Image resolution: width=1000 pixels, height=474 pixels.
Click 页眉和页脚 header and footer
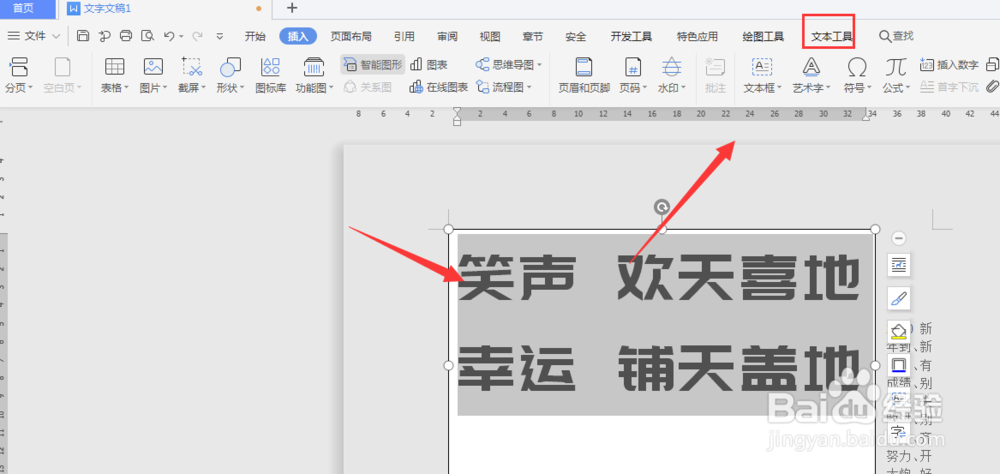coord(584,75)
